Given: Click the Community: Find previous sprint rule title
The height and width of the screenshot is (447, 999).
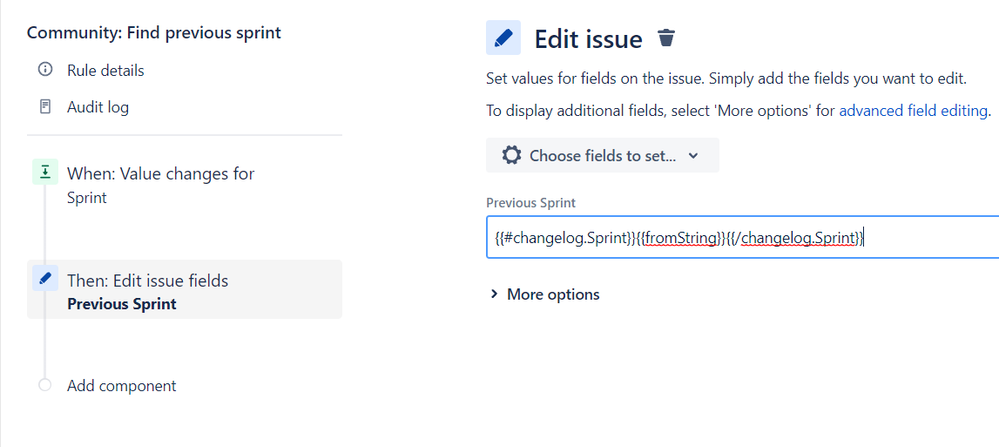Looking at the screenshot, I should tap(154, 33).
